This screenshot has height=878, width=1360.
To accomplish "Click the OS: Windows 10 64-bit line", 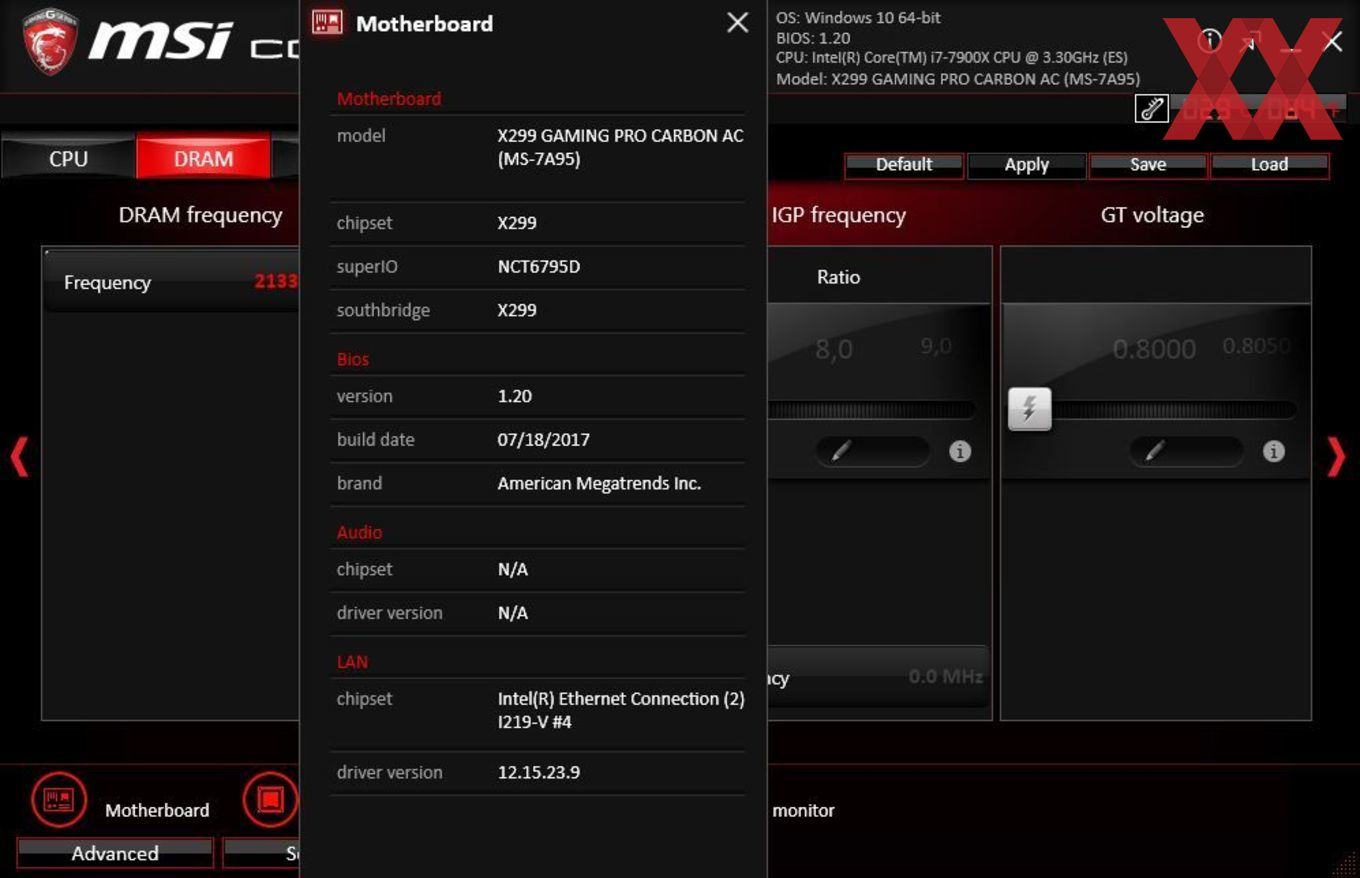I will pyautogui.click(x=858, y=17).
